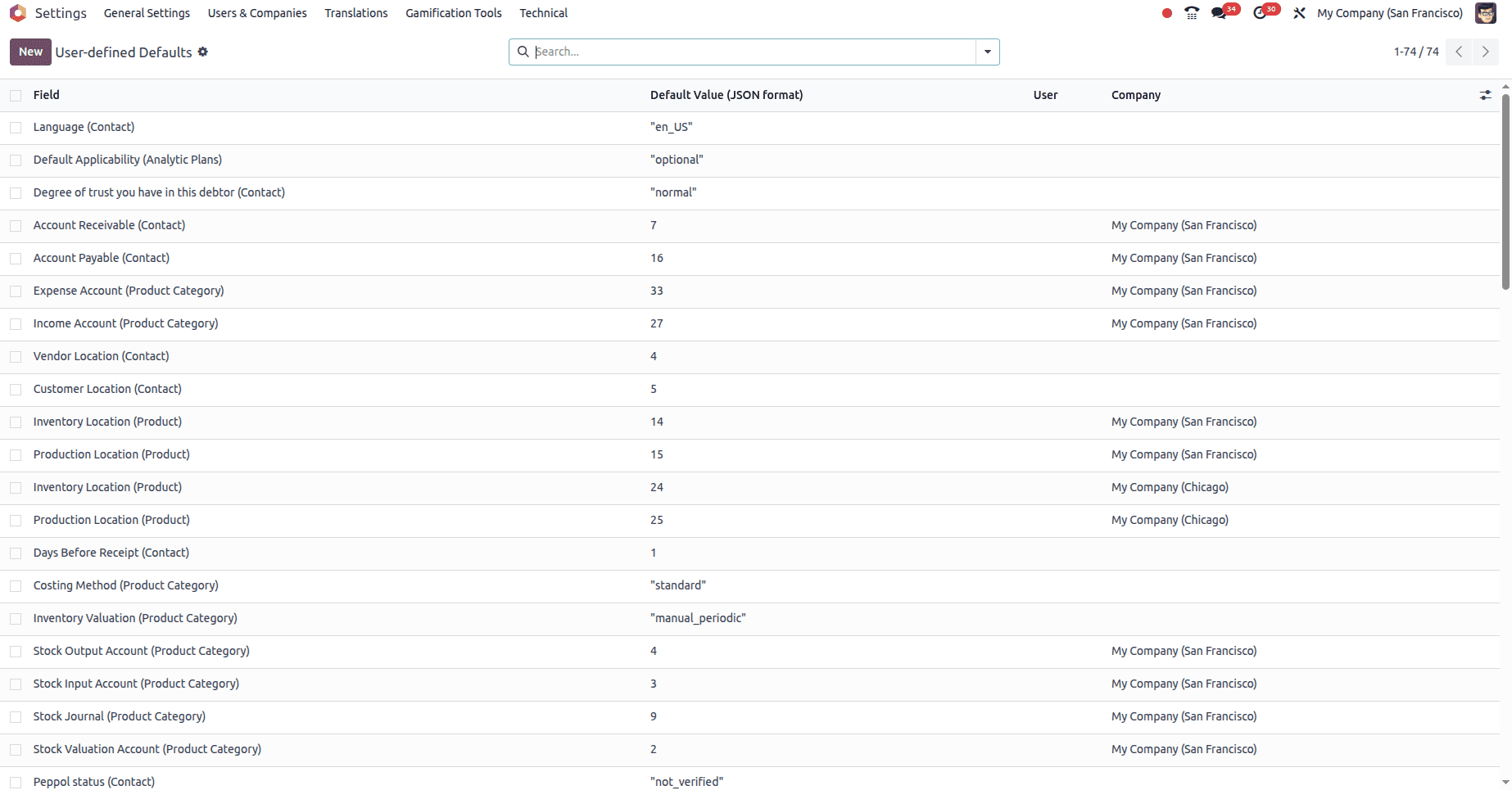Focus the Search input field
This screenshot has height=790, width=1512.
tap(754, 52)
